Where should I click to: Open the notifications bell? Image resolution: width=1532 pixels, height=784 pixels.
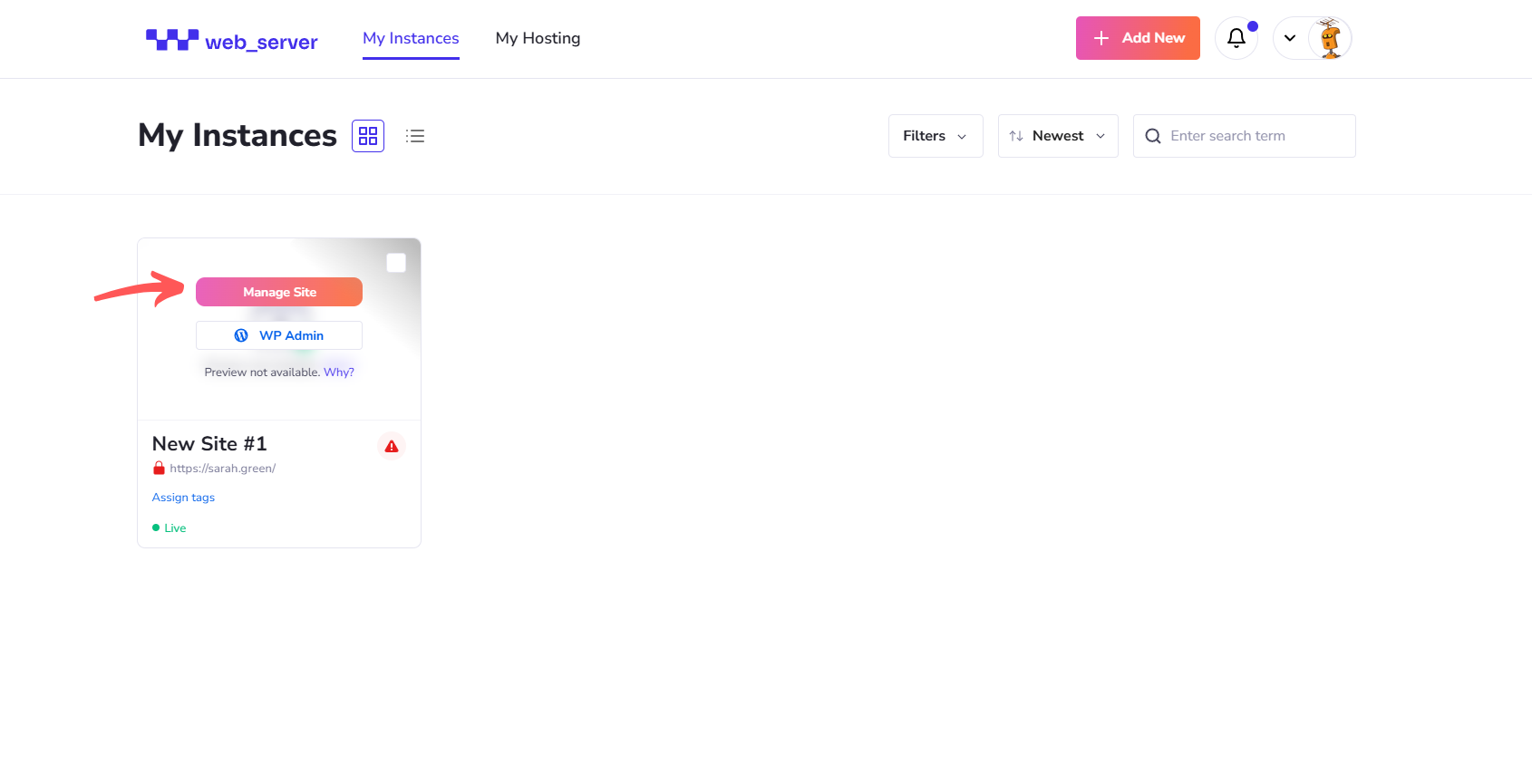[x=1236, y=38]
